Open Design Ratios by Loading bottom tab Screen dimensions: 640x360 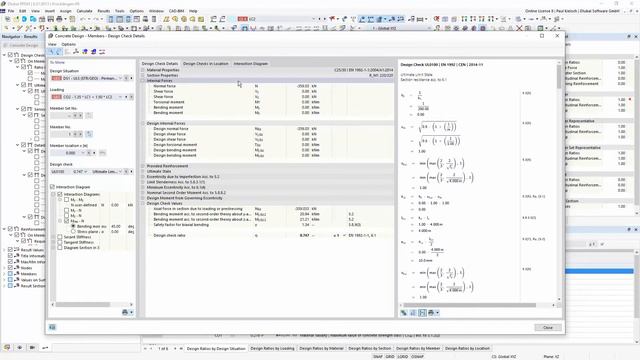pyautogui.click(x=272, y=348)
